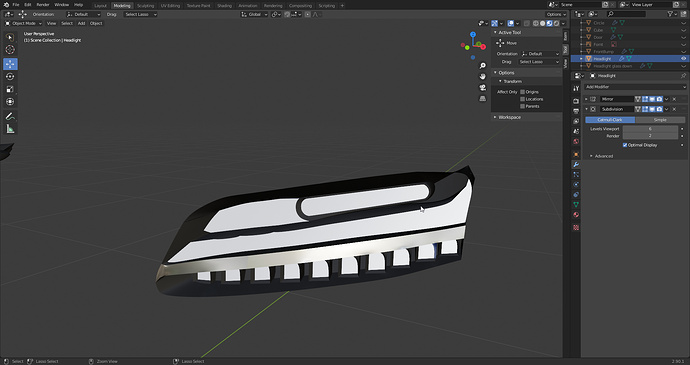Toggle Subdivision modifier render display
Viewport: 690px width, 365px height.
(x=659, y=109)
